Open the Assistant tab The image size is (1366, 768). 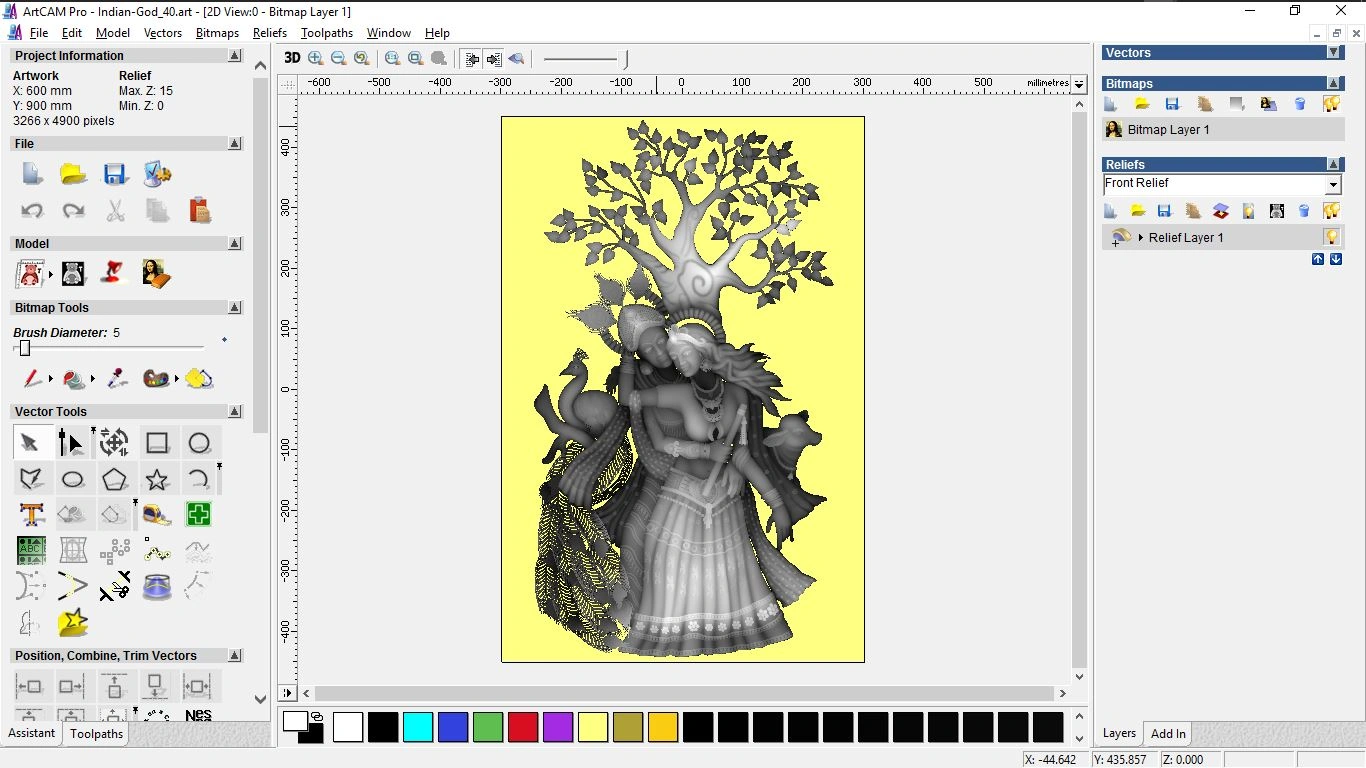tap(32, 733)
